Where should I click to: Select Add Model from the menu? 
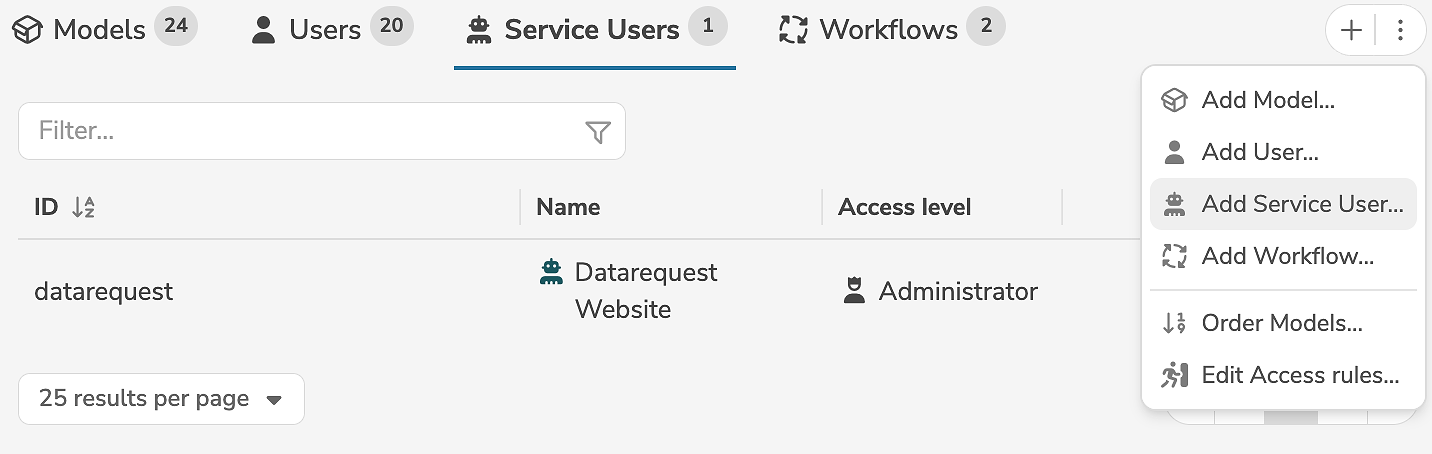[1267, 100]
